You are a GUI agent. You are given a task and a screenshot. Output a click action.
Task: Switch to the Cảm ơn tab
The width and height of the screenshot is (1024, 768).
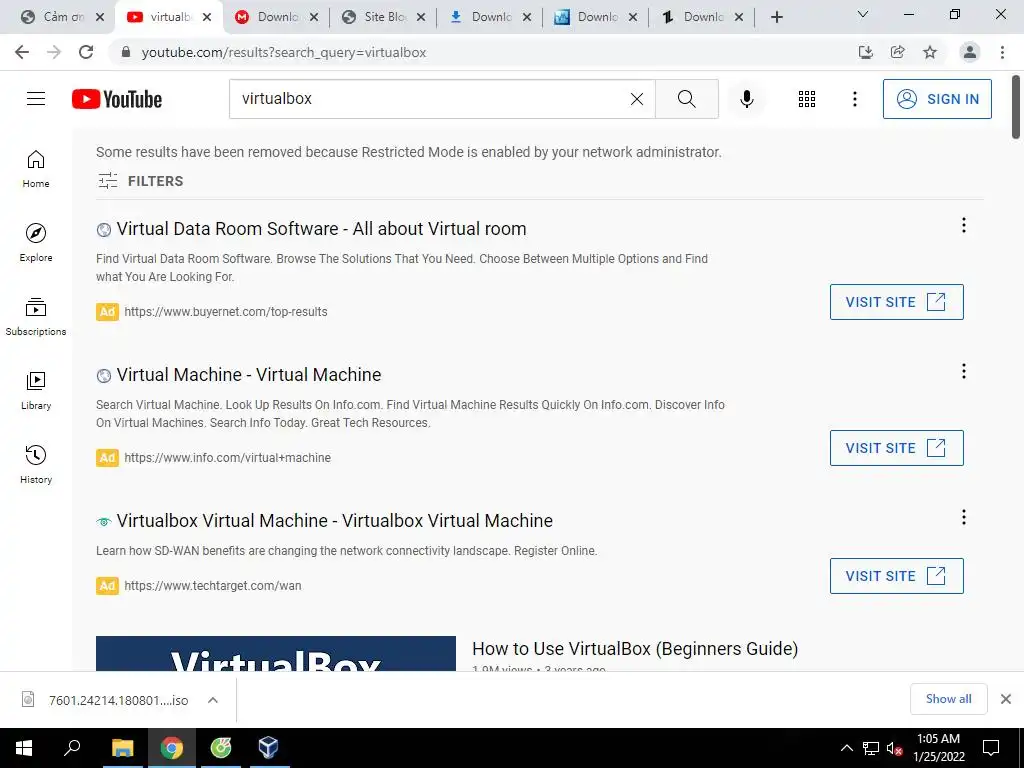coord(56,17)
